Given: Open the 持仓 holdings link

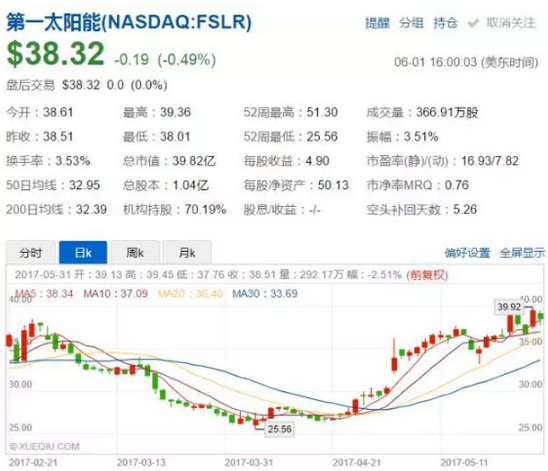Looking at the screenshot, I should pyautogui.click(x=446, y=23).
